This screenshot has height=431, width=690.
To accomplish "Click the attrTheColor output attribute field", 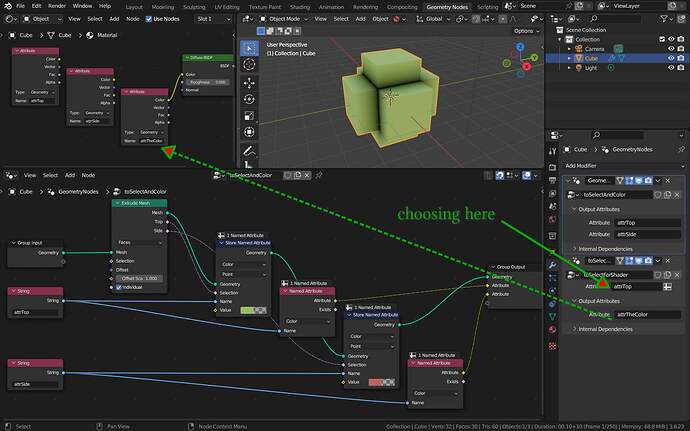I will point(647,314).
